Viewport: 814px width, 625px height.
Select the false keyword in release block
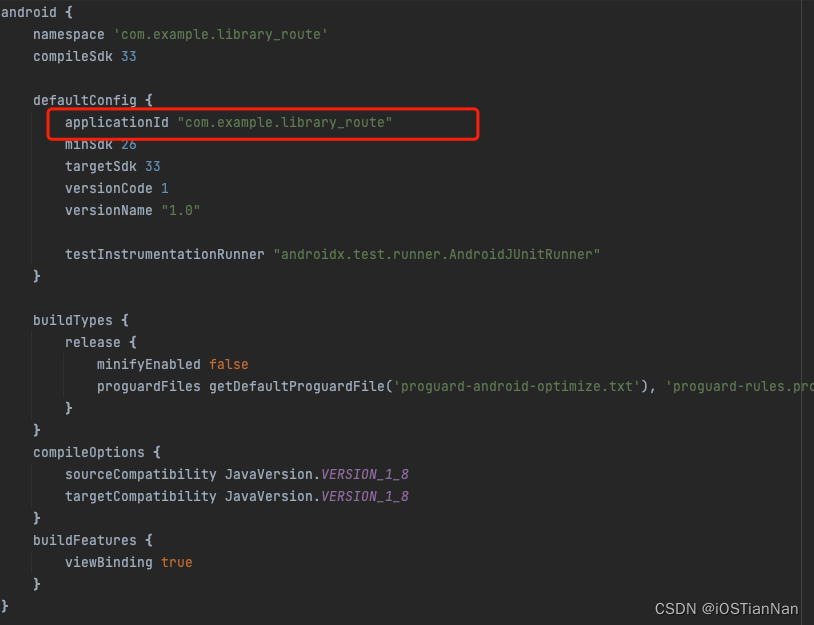click(228, 364)
